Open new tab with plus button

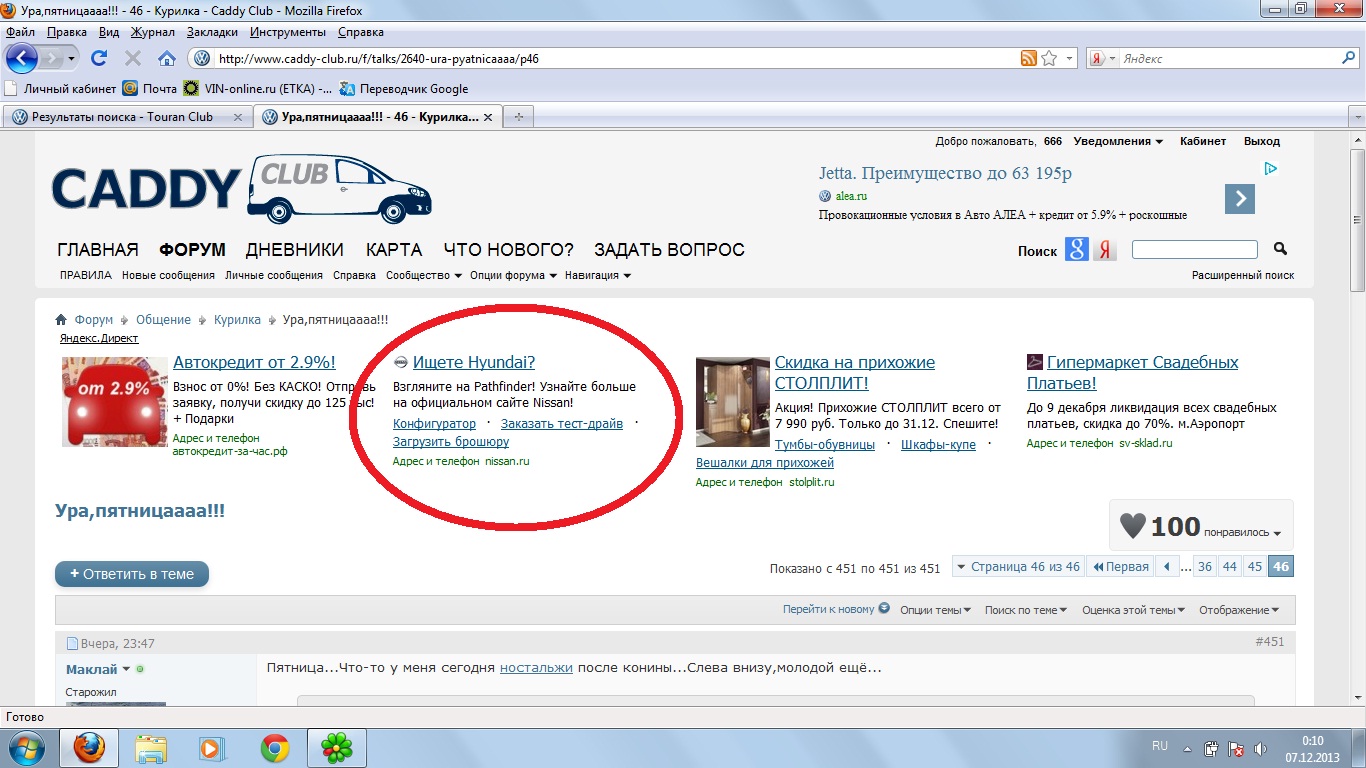pyautogui.click(x=518, y=117)
